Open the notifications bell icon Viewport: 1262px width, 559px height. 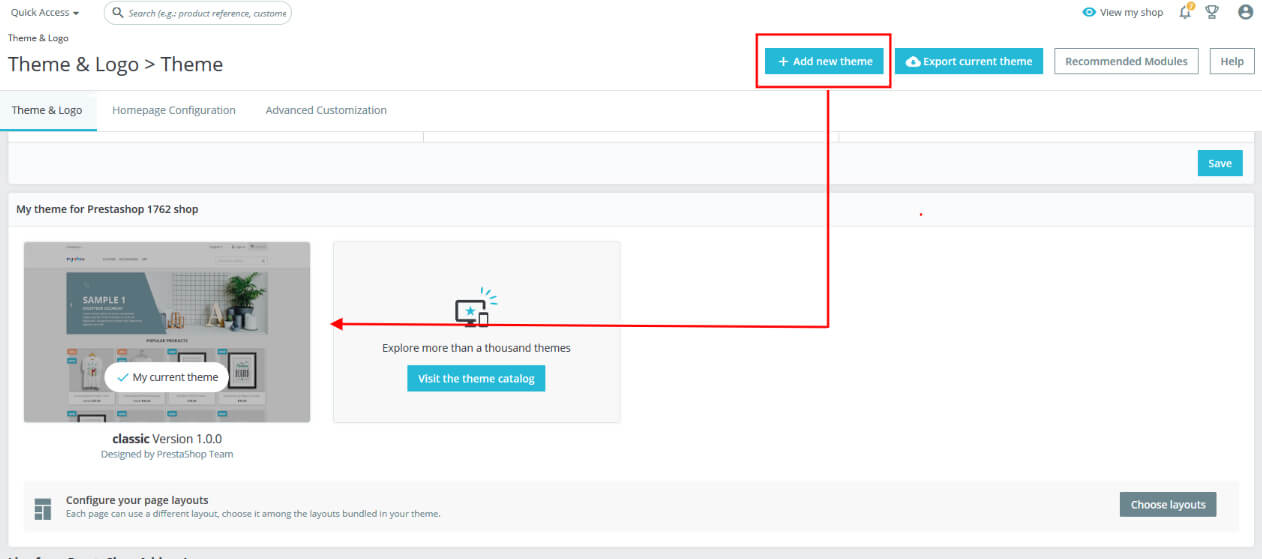pyautogui.click(x=1185, y=12)
